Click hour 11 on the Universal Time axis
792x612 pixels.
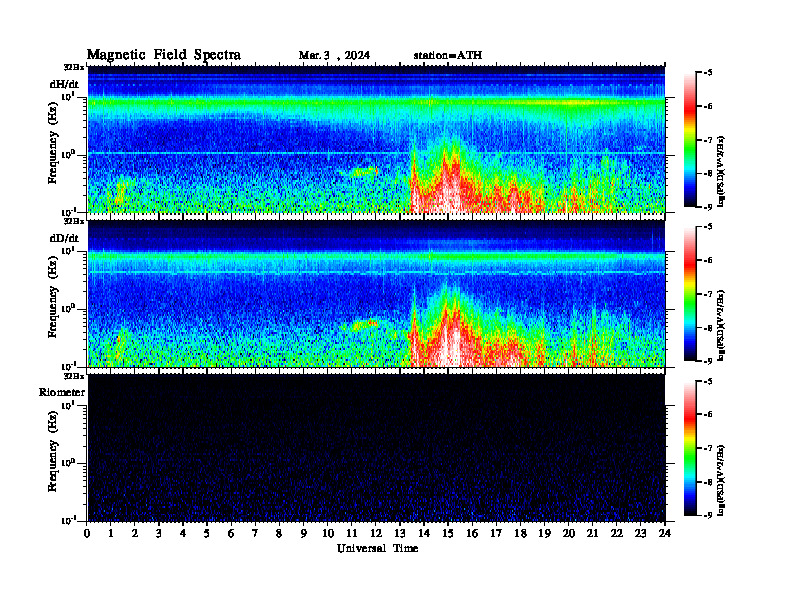(x=352, y=533)
